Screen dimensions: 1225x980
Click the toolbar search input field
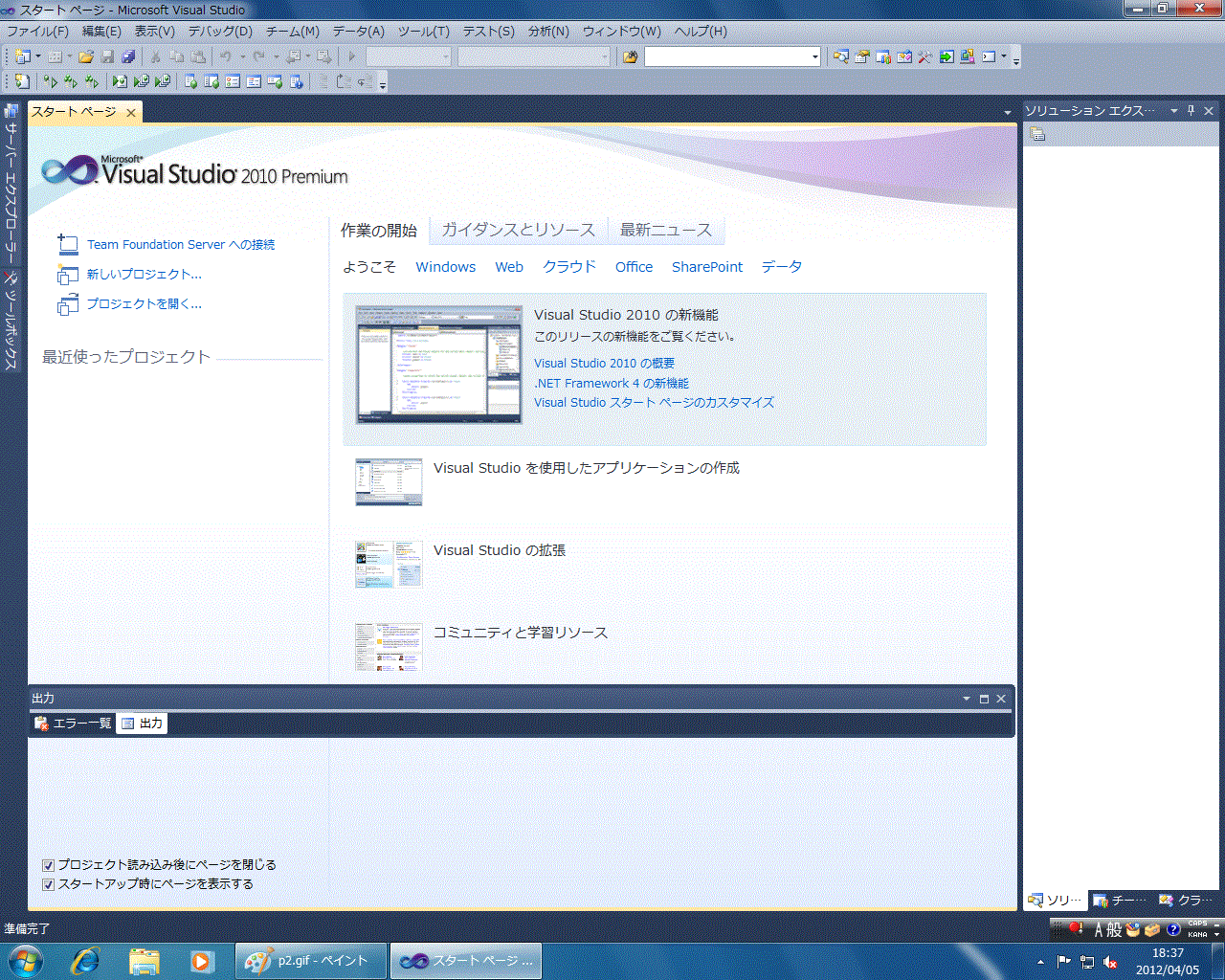tap(727, 57)
